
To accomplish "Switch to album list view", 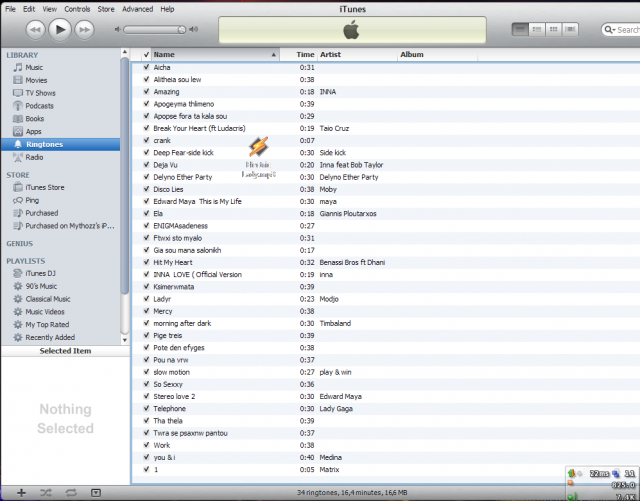I will (537, 29).
